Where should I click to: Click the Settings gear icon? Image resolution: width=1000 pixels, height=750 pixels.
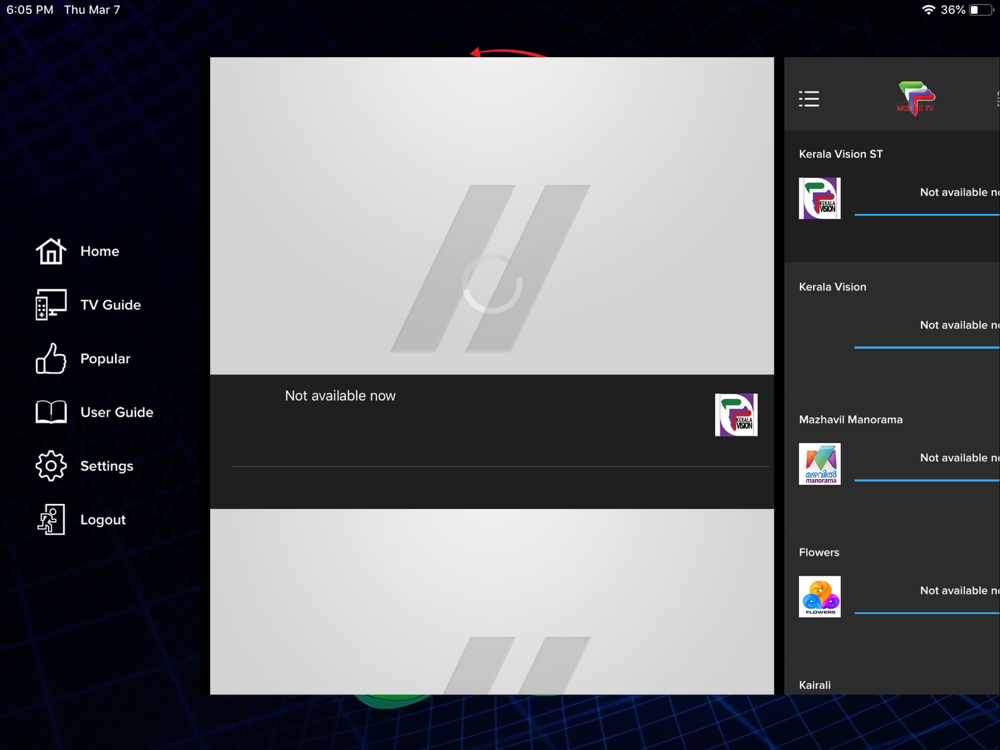pos(51,466)
